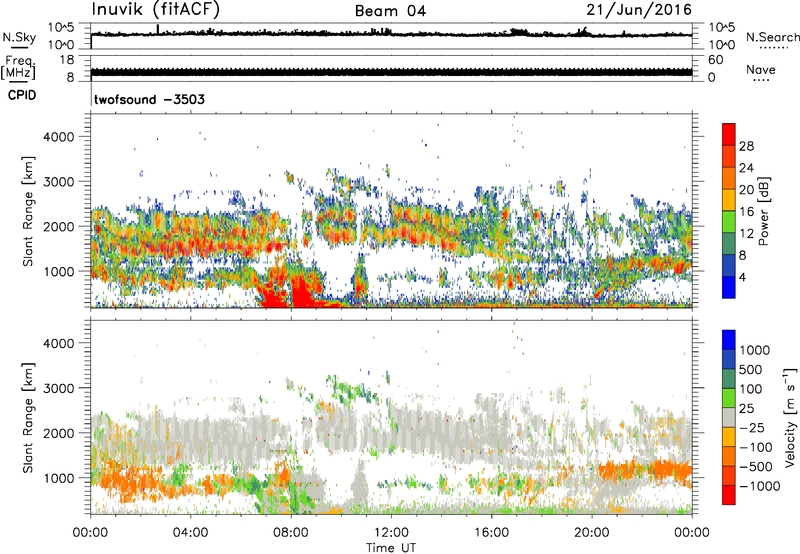Click the power color bar red segment
This screenshot has height=554, width=800.
coord(729,134)
